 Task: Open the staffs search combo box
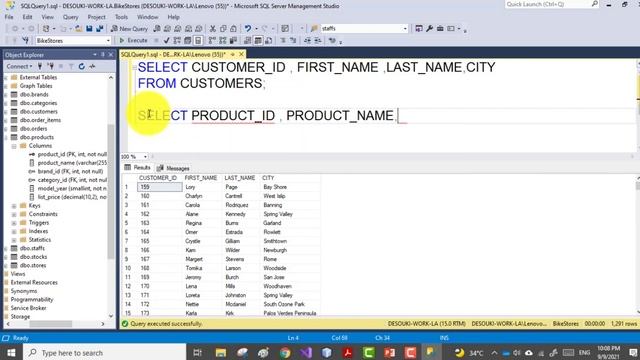pyautogui.click(x=405, y=29)
